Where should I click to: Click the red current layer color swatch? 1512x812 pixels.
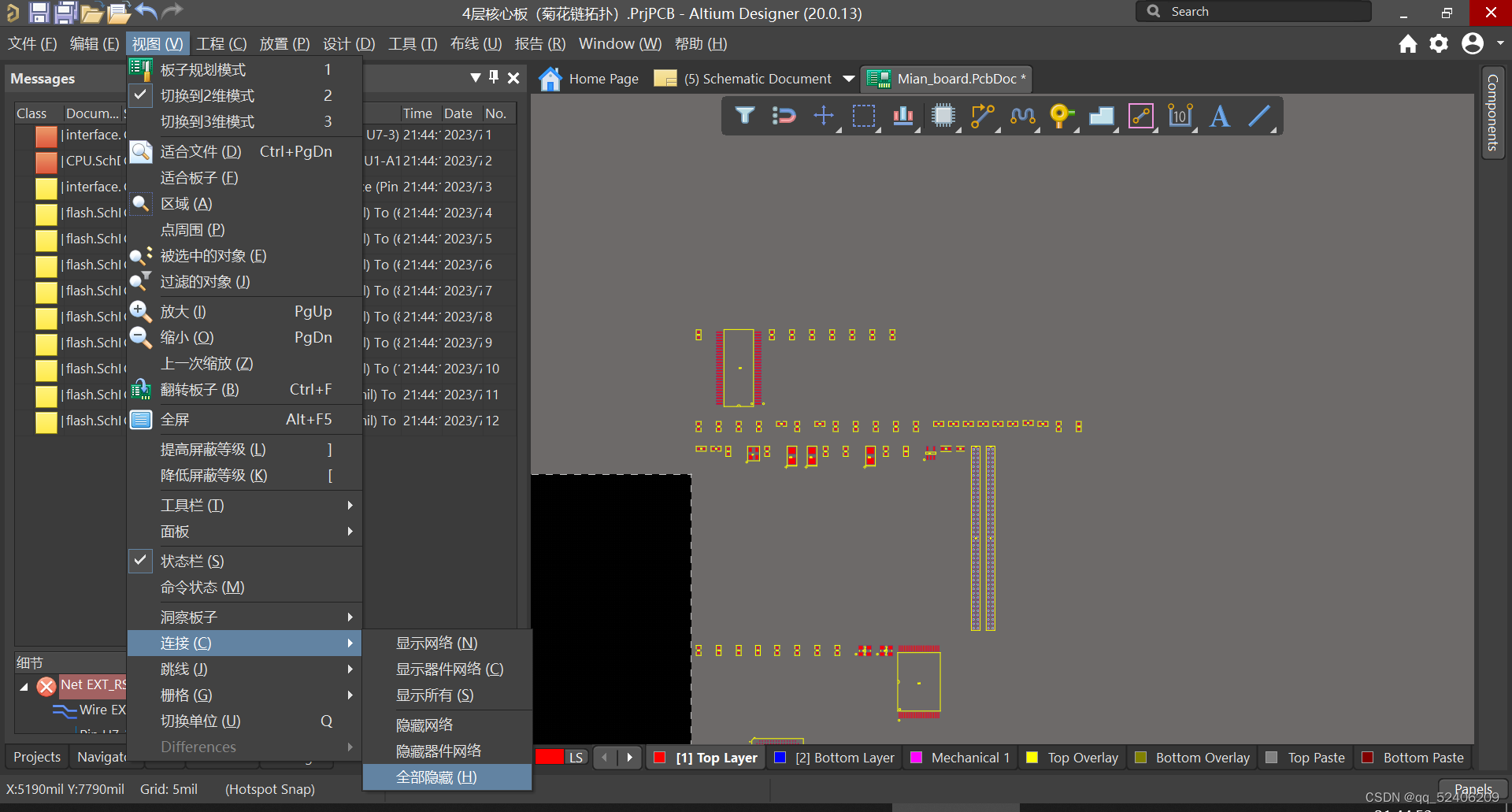coord(549,757)
